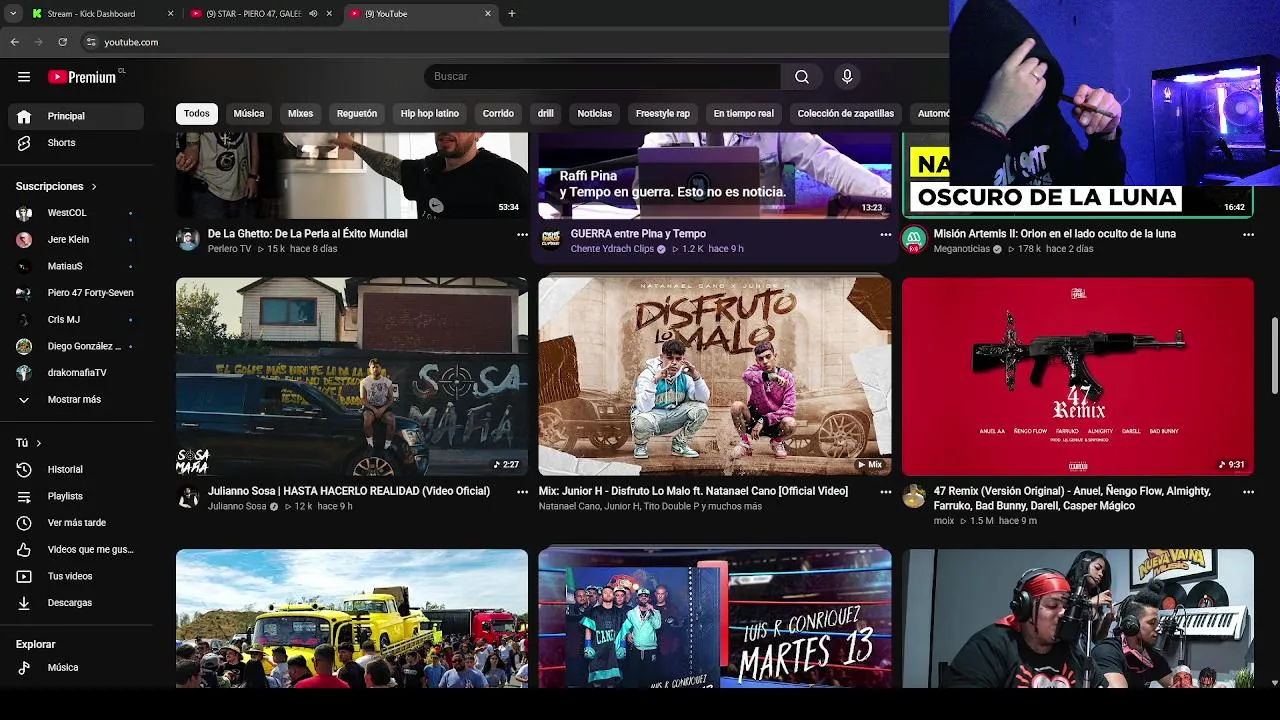The width and height of the screenshot is (1280, 720).
Task: Open Piero 47 Forty-Seven channel subscription
Action: (76, 293)
